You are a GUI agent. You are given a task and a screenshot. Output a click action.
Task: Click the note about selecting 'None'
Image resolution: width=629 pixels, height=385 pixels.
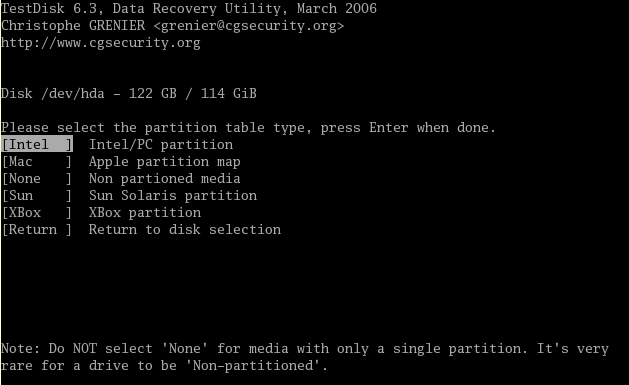(x=305, y=349)
